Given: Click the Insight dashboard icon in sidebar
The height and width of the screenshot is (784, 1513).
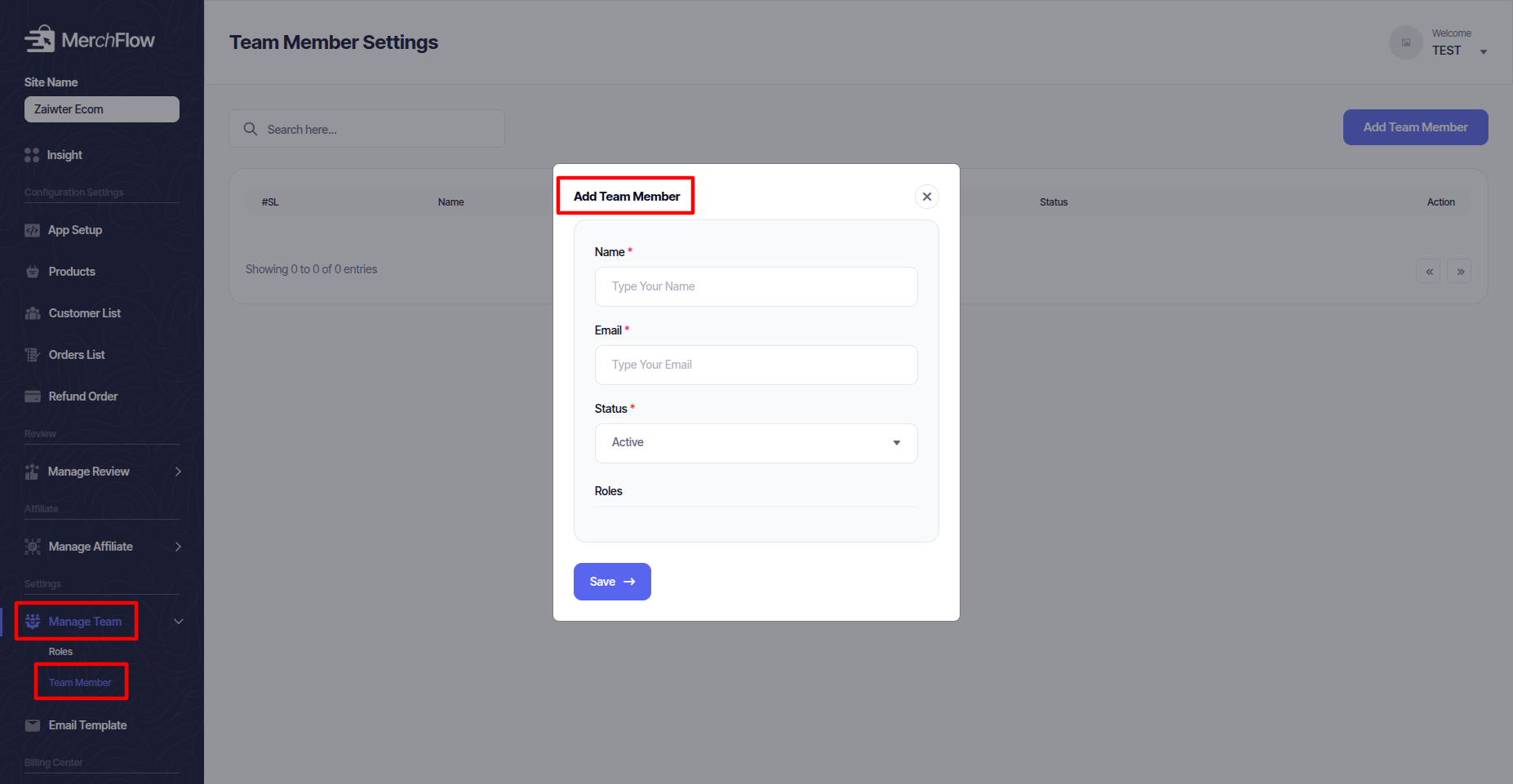Looking at the screenshot, I should (32, 155).
